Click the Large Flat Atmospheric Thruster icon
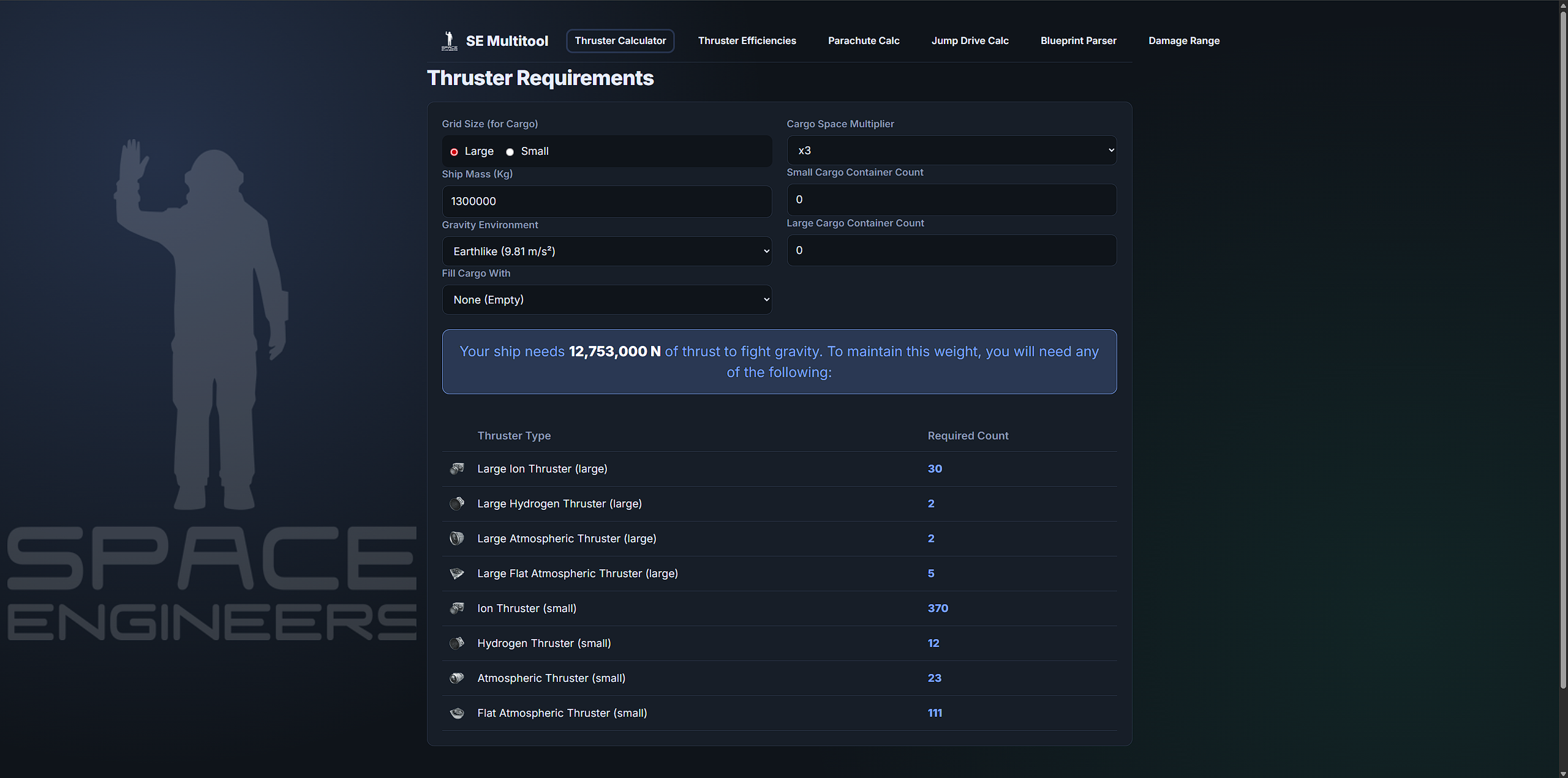 click(457, 574)
